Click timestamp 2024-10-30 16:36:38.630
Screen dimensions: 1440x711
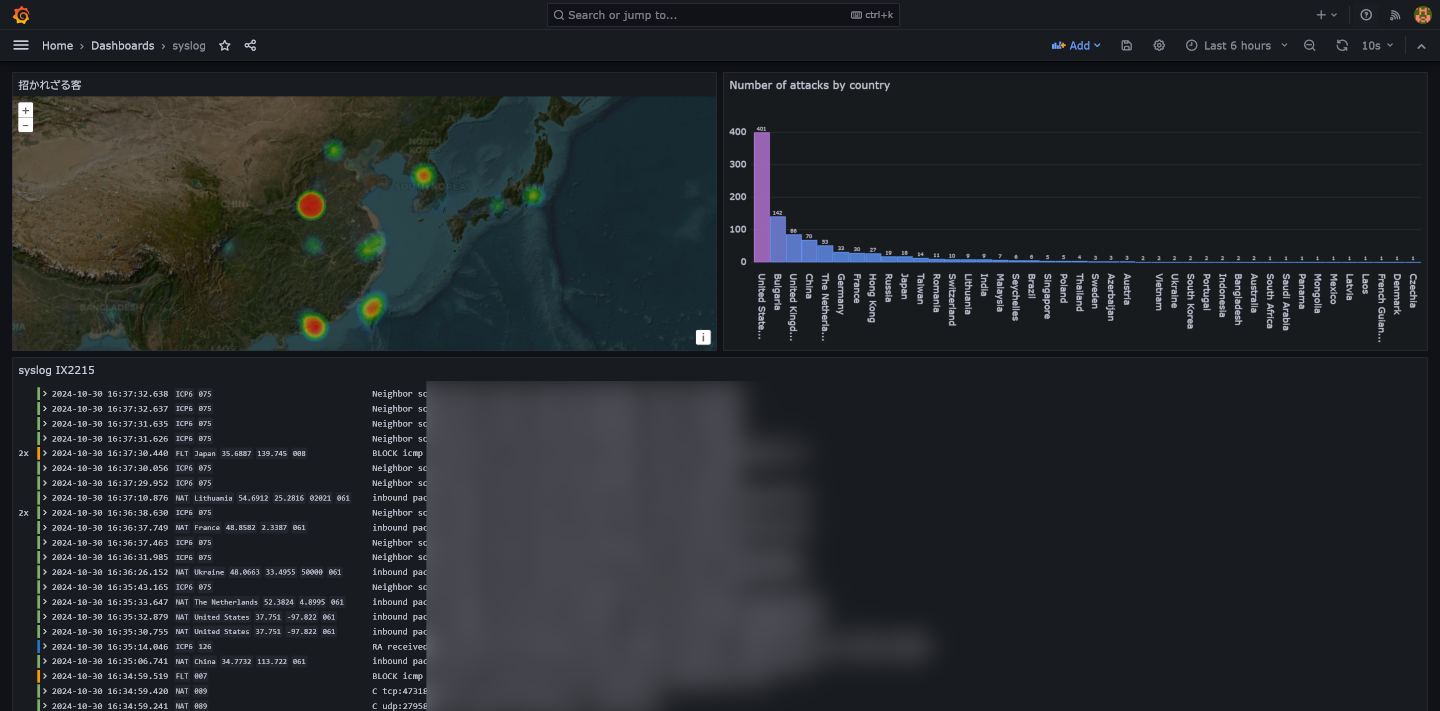pos(110,513)
